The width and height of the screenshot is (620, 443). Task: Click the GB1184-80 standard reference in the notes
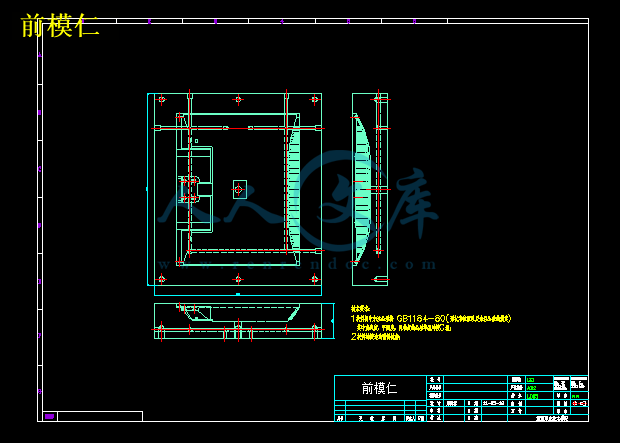click(x=421, y=318)
